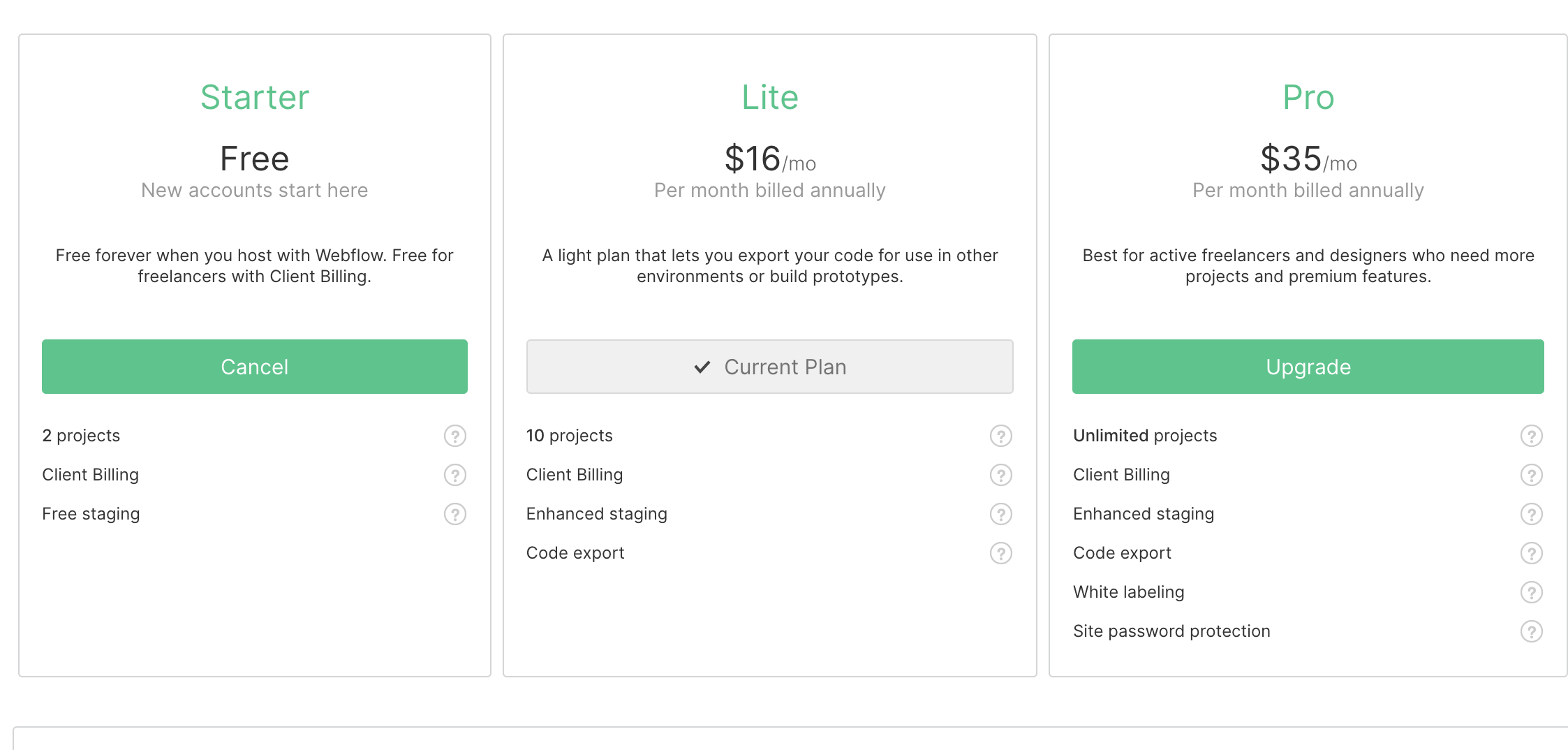Click Upgrade button for Pro plan
The width and height of the screenshot is (1568, 750).
click(x=1308, y=367)
